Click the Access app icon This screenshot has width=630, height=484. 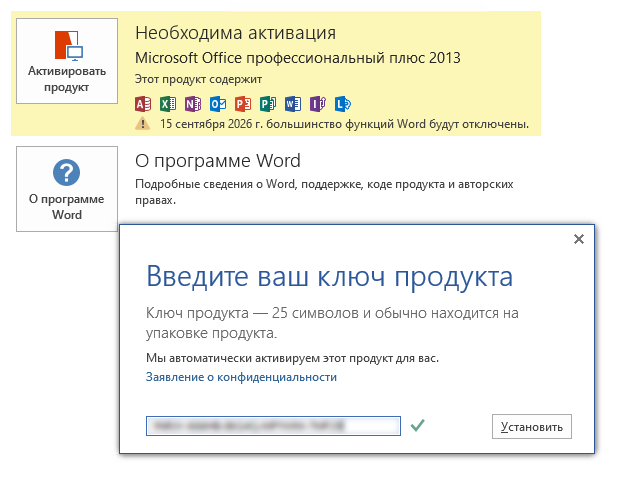143,104
